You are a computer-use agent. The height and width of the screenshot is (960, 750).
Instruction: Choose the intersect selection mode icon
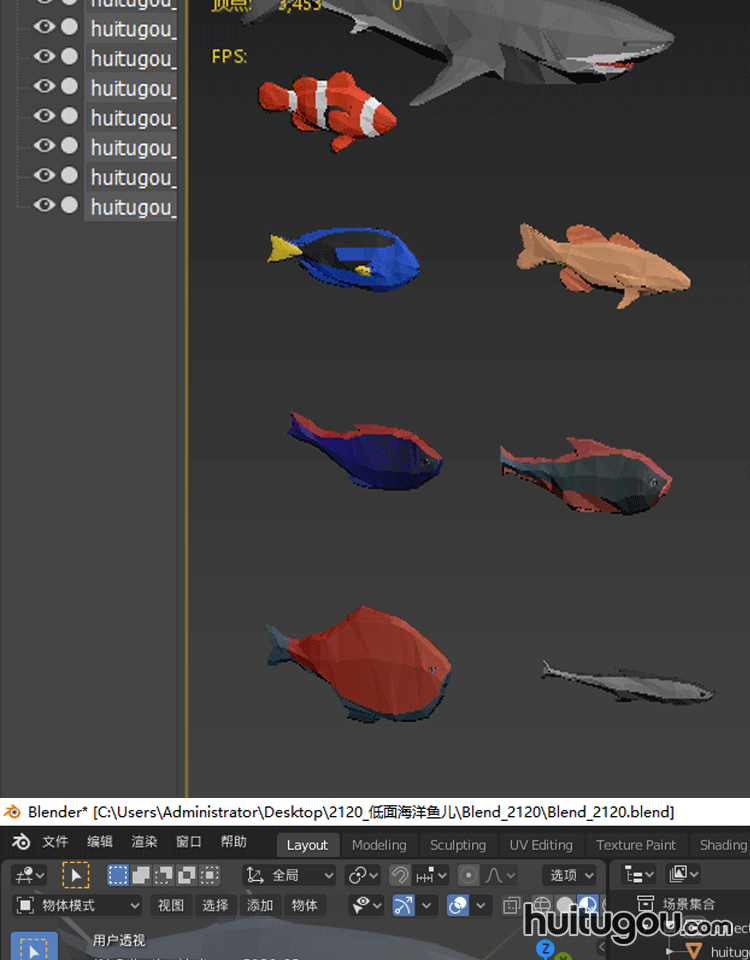click(209, 876)
